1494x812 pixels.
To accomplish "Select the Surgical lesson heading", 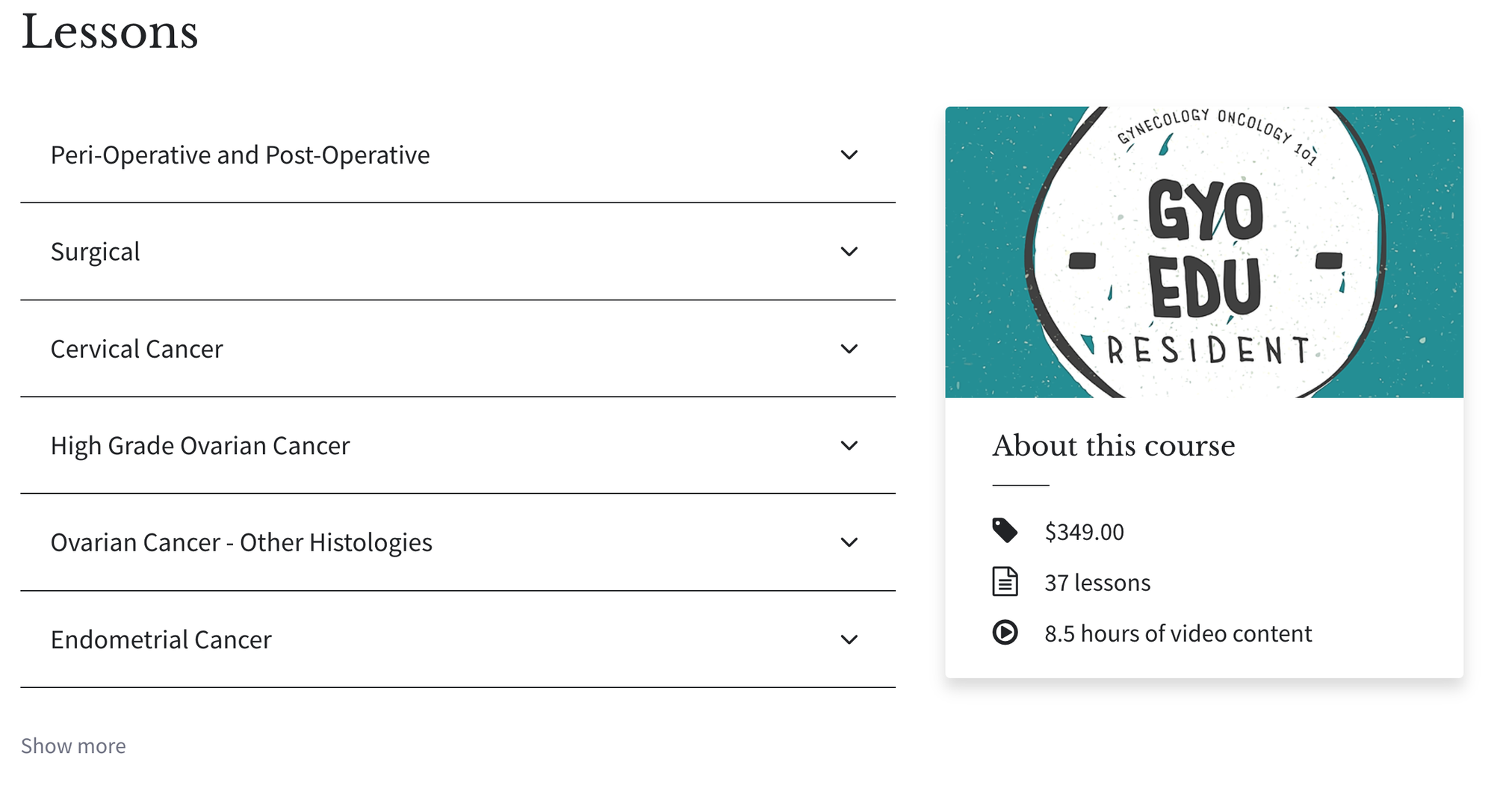I will pos(95,252).
